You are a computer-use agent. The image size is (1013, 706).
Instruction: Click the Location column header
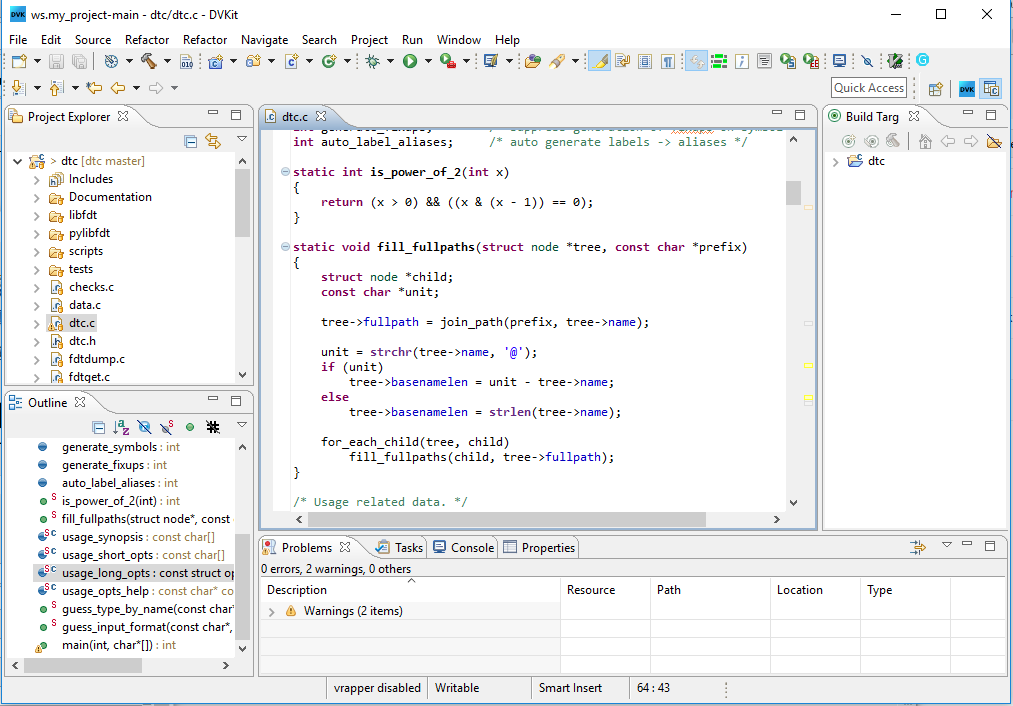[x=815, y=590]
